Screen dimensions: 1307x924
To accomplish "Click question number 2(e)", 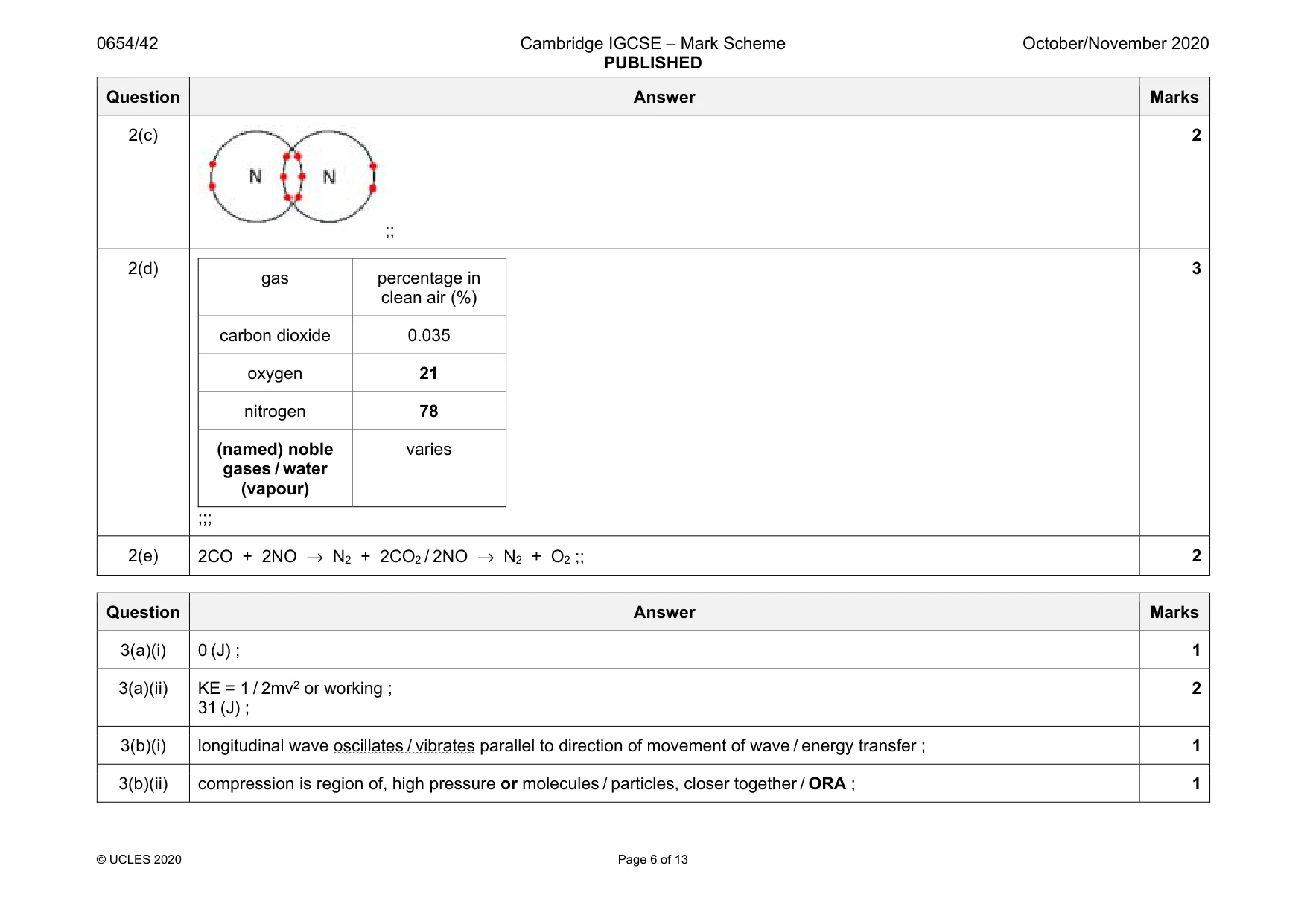I will pos(143,556).
